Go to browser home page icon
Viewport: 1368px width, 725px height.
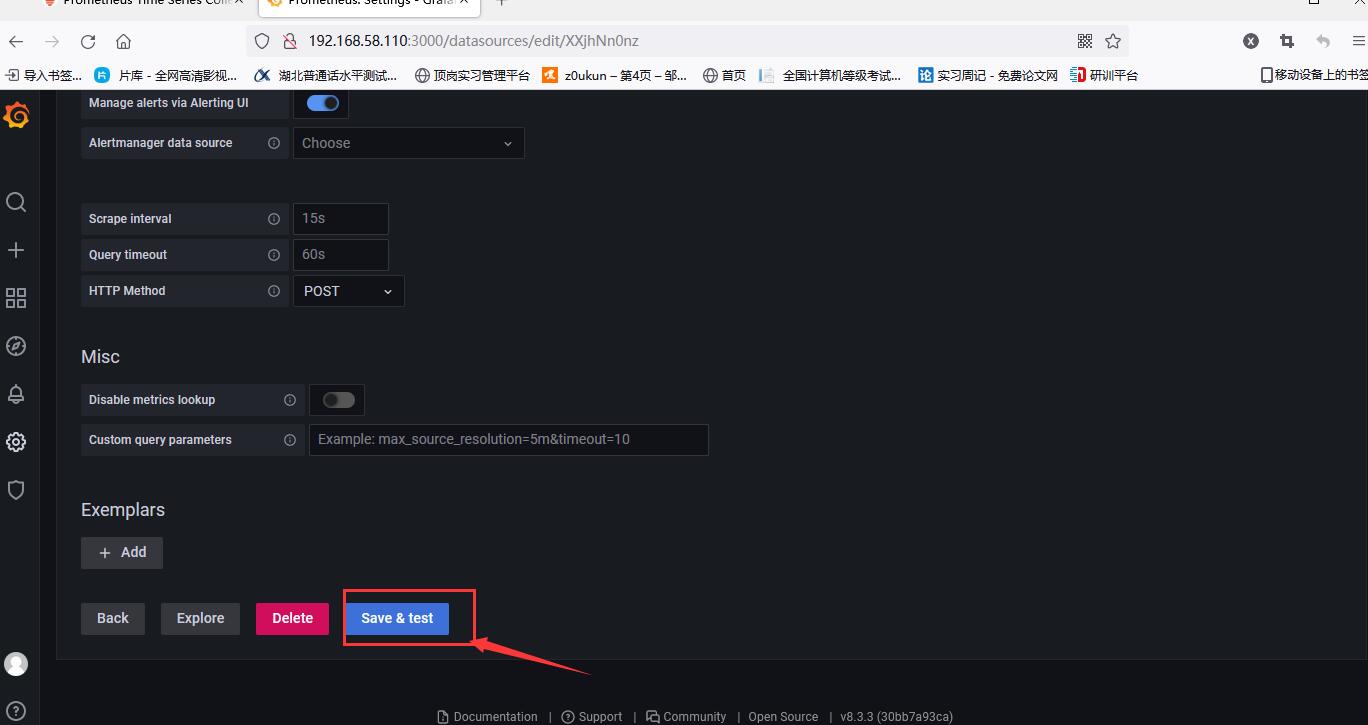pos(123,41)
